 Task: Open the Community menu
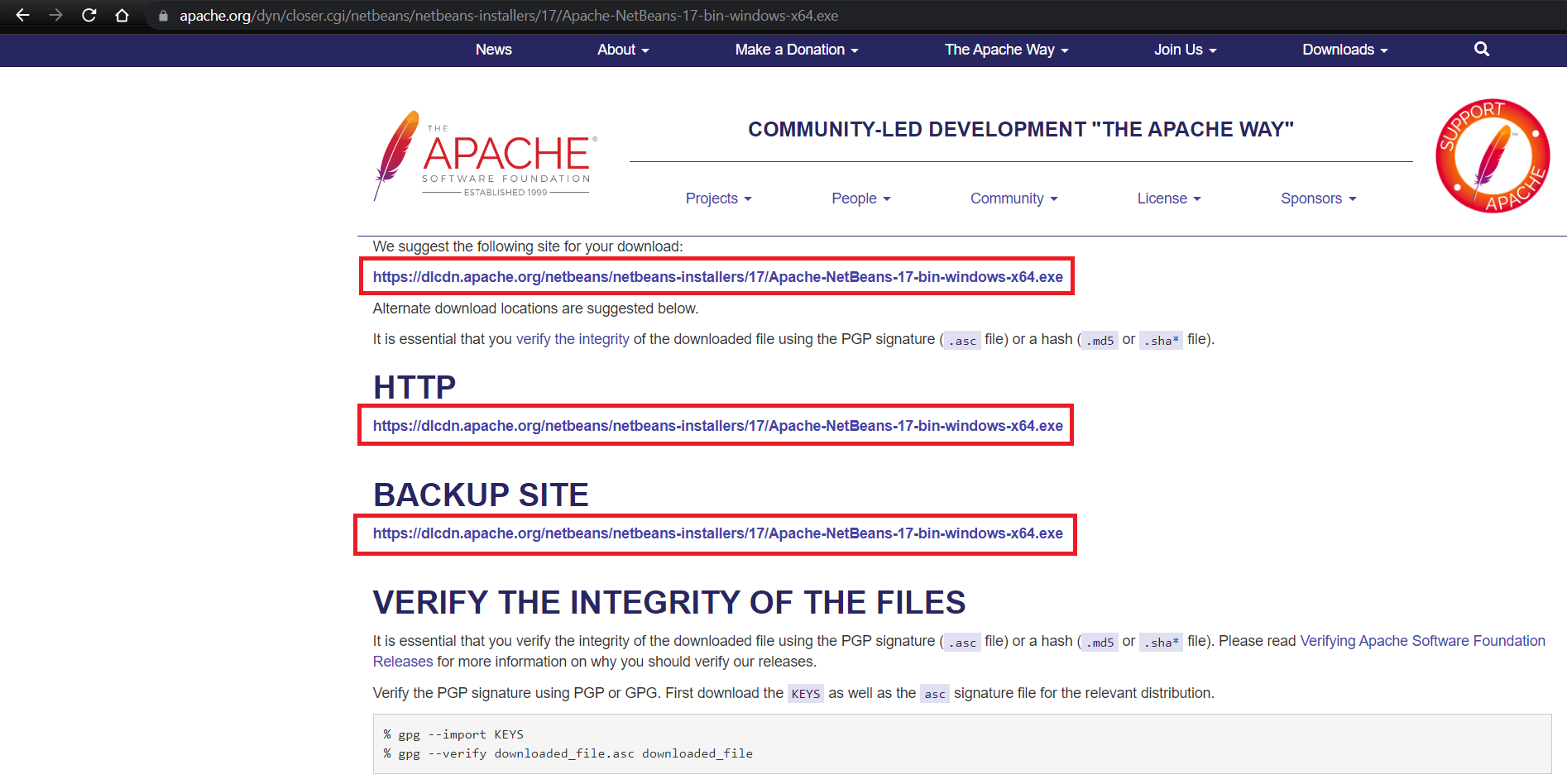(x=1014, y=198)
